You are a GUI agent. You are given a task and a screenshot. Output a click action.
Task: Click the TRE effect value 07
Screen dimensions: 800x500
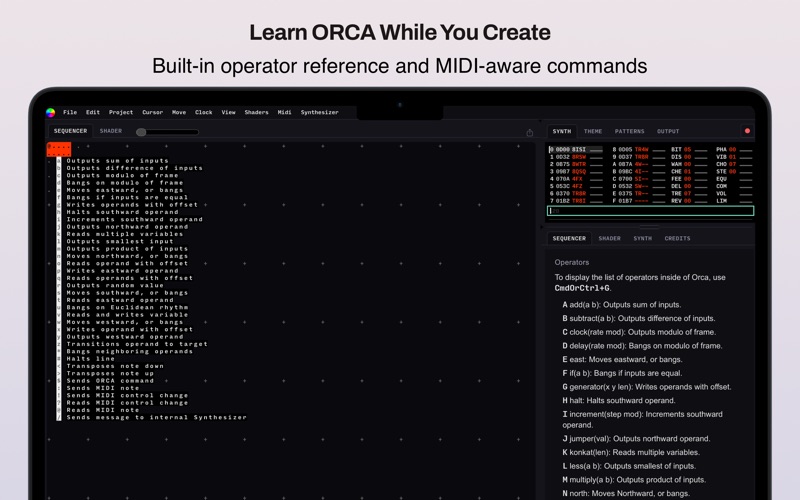687,194
